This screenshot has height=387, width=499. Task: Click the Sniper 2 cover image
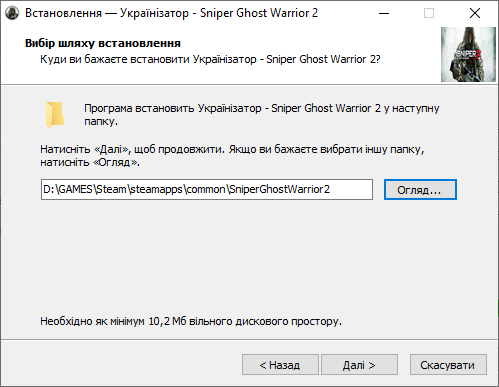[468, 54]
